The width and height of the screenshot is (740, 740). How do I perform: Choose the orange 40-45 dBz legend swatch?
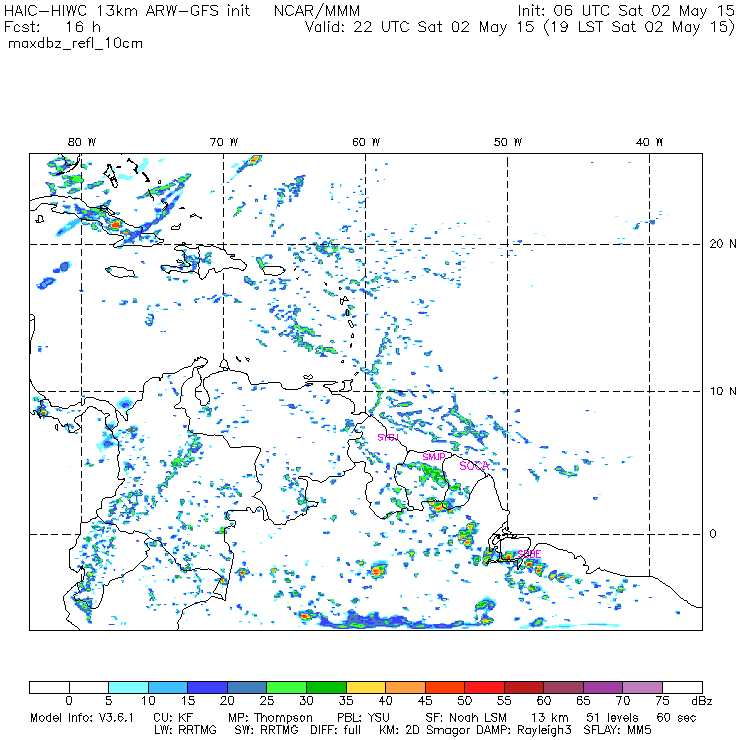(x=406, y=687)
